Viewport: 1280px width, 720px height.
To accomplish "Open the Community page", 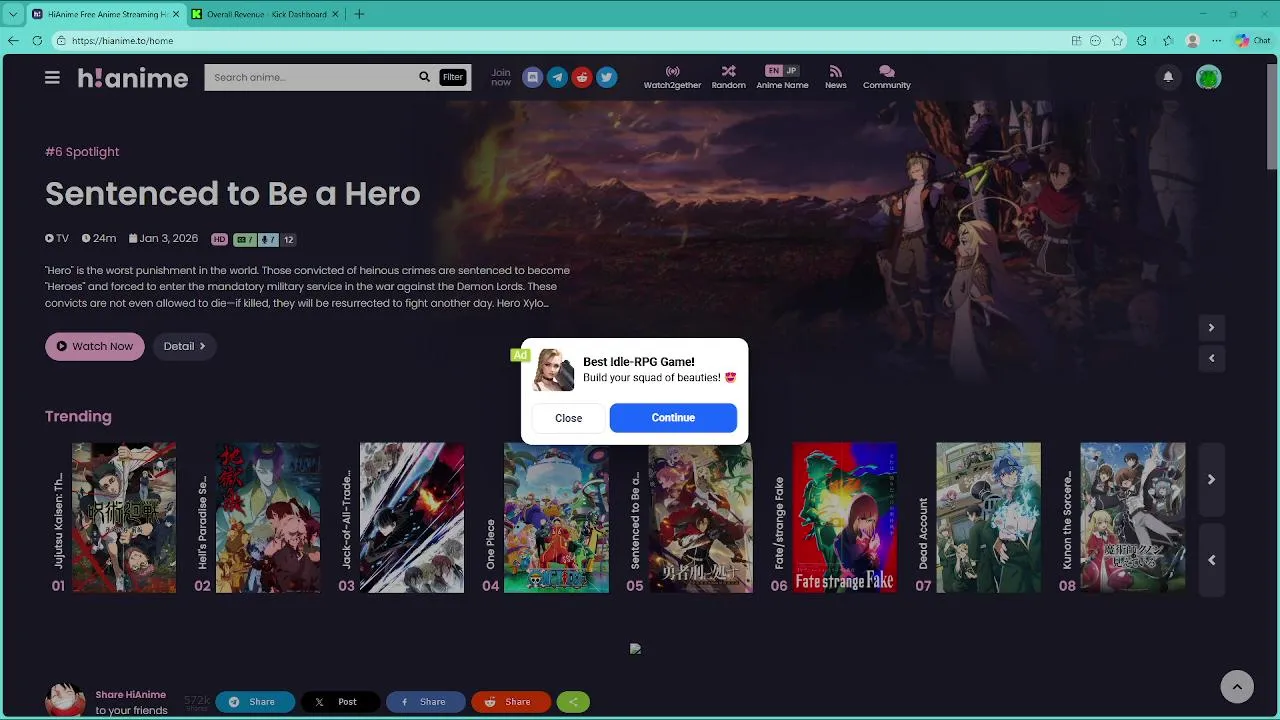I will click(x=886, y=77).
